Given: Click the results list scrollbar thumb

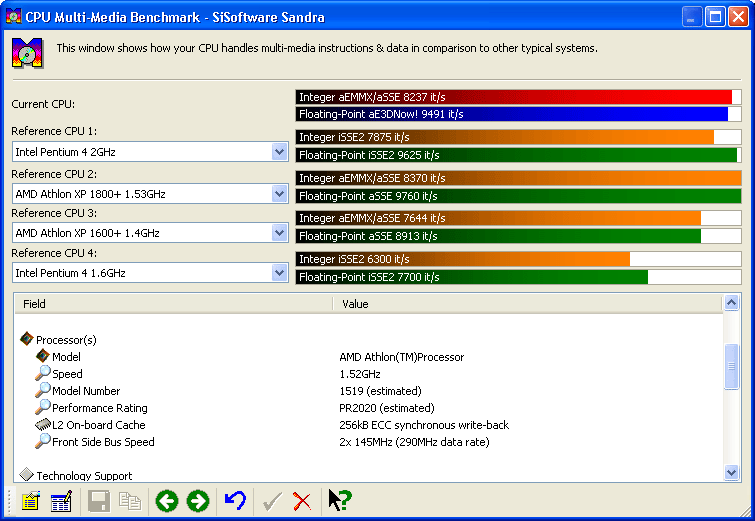Looking at the screenshot, I should point(731,366).
